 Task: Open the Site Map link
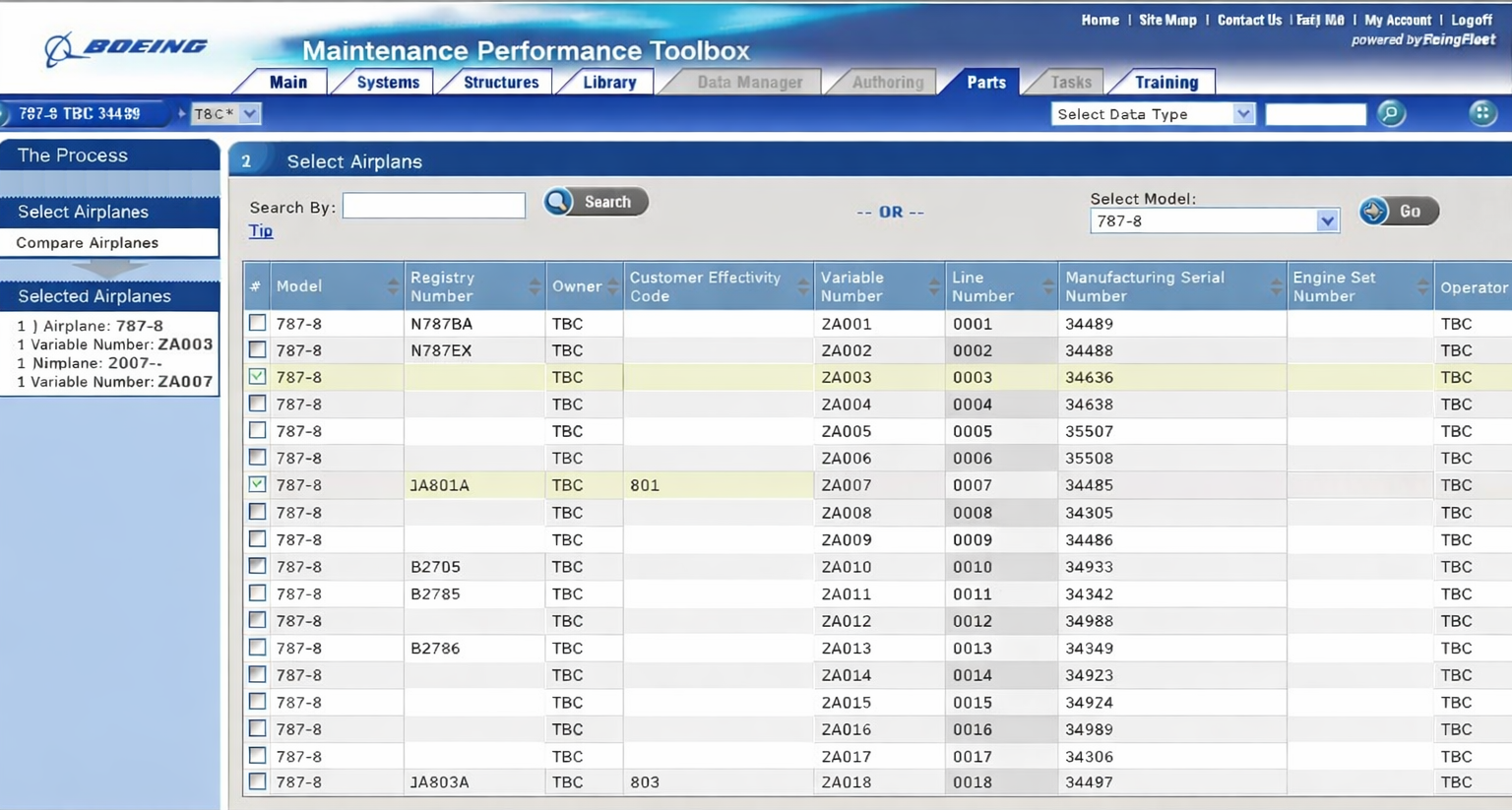[x=1167, y=20]
